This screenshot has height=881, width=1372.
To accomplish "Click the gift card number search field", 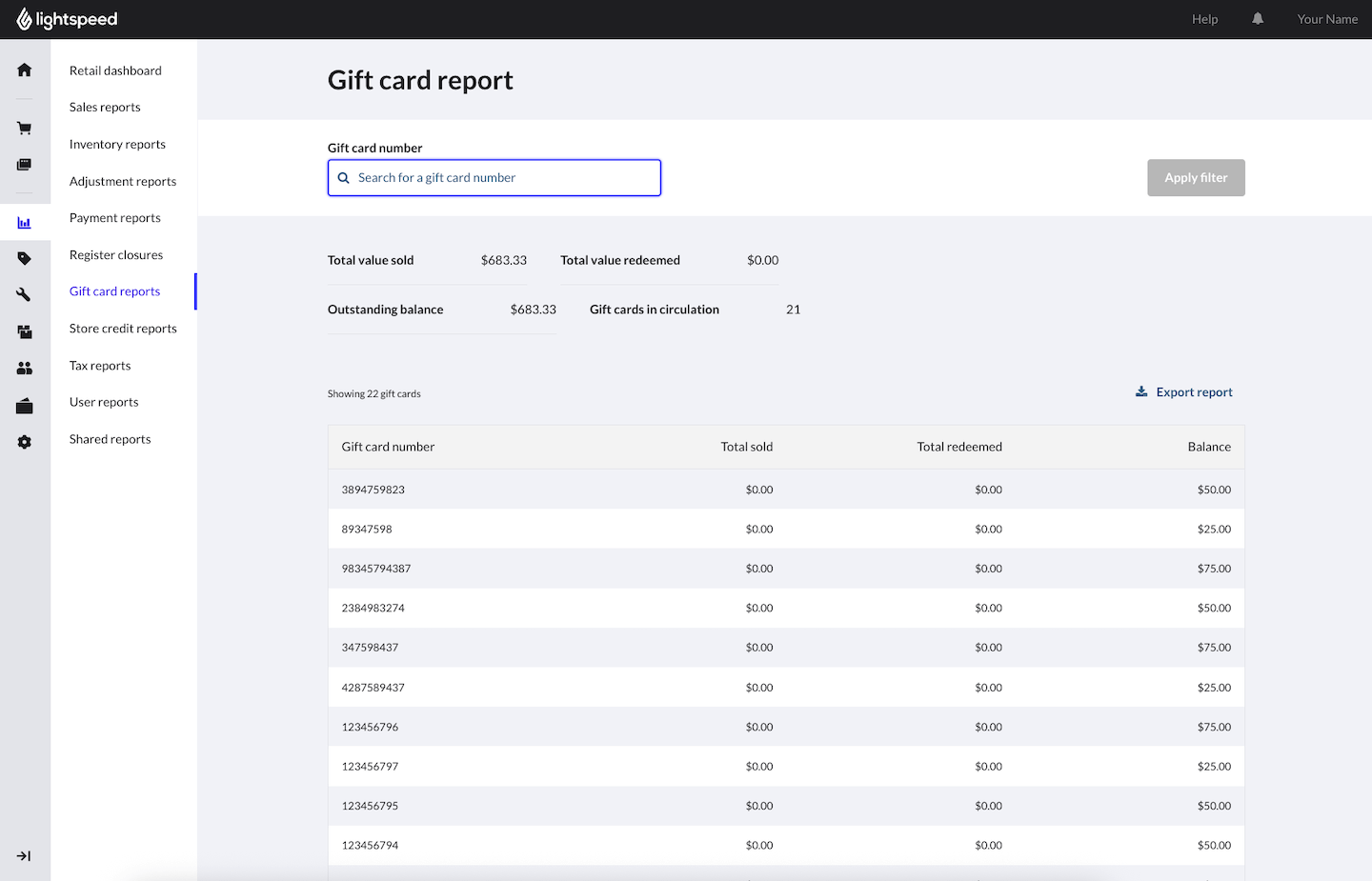I will tap(494, 178).
